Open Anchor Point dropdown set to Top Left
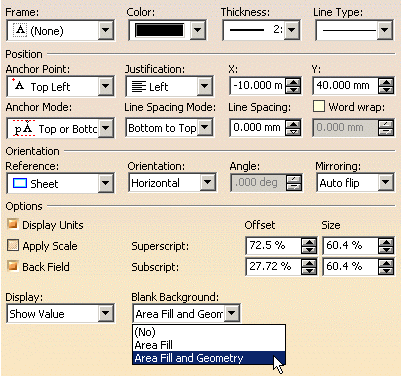The height and width of the screenshot is (376, 401). (x=105, y=86)
